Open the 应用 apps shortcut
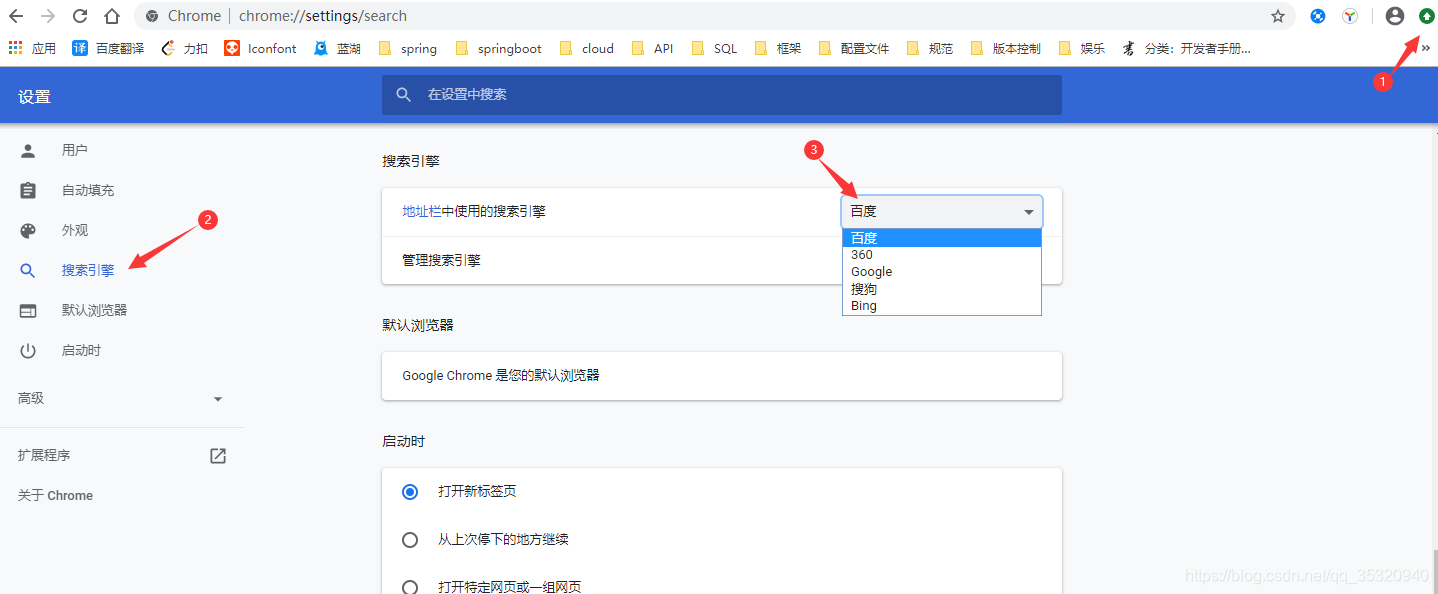1438x594 pixels. (x=32, y=48)
